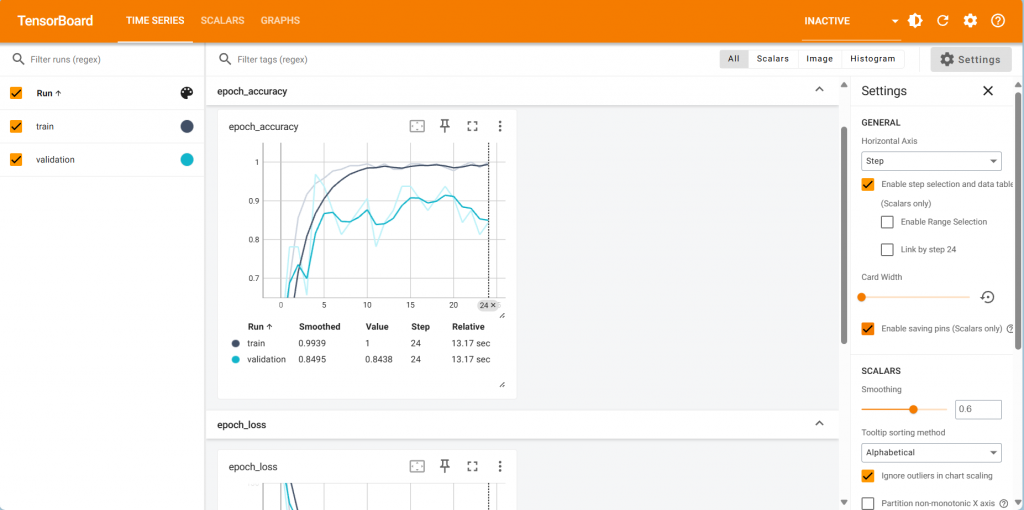Screen dimensions: 1024x510
Task: Pin the epoch_accuracy card
Action: tap(445, 127)
